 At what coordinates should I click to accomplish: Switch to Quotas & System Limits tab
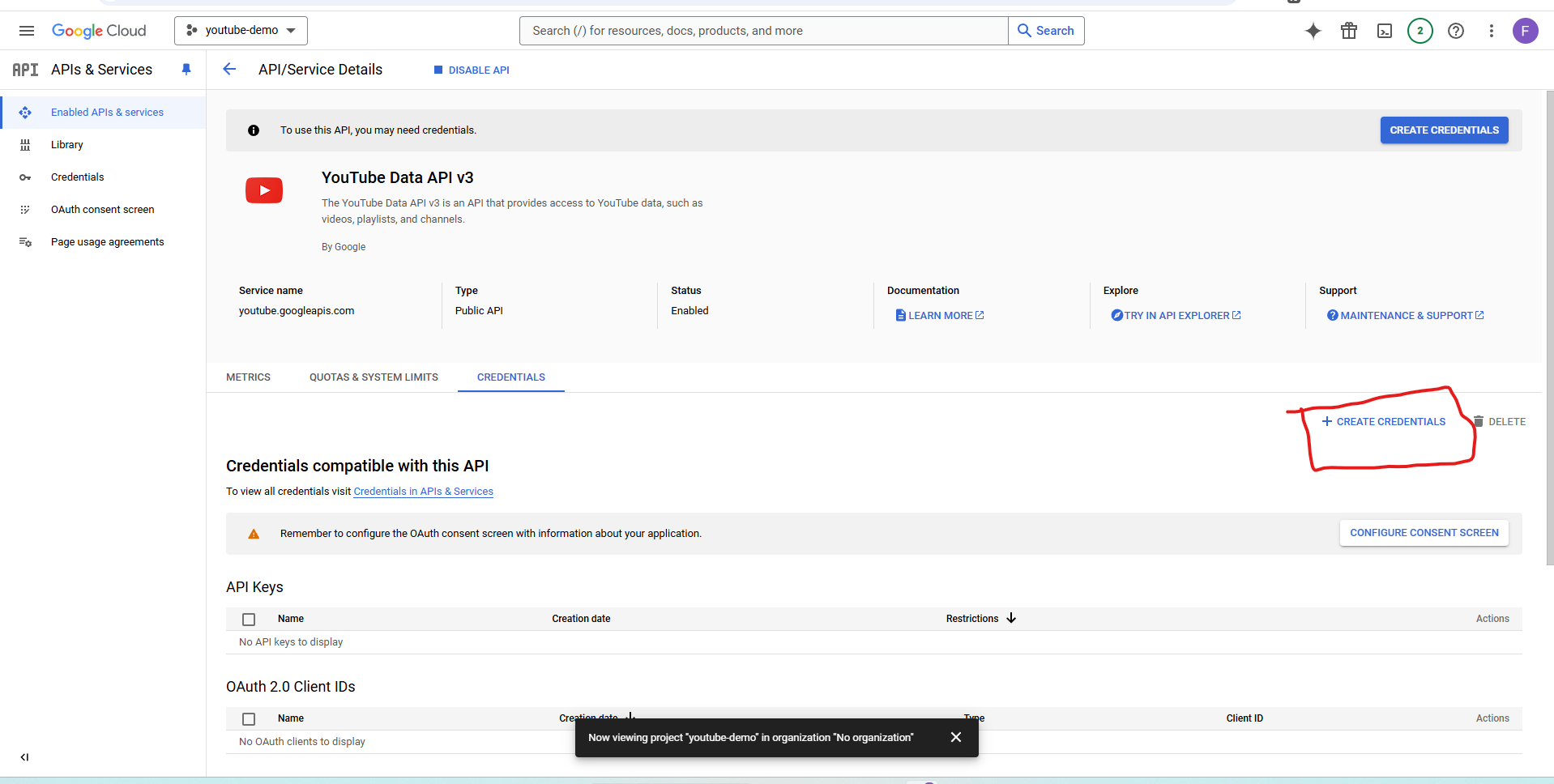(374, 377)
